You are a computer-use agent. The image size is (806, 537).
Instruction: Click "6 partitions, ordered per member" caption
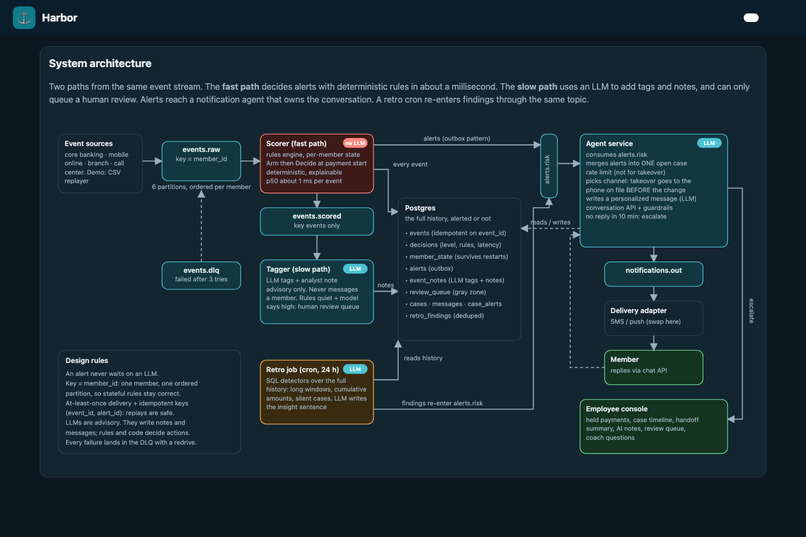pos(201,187)
